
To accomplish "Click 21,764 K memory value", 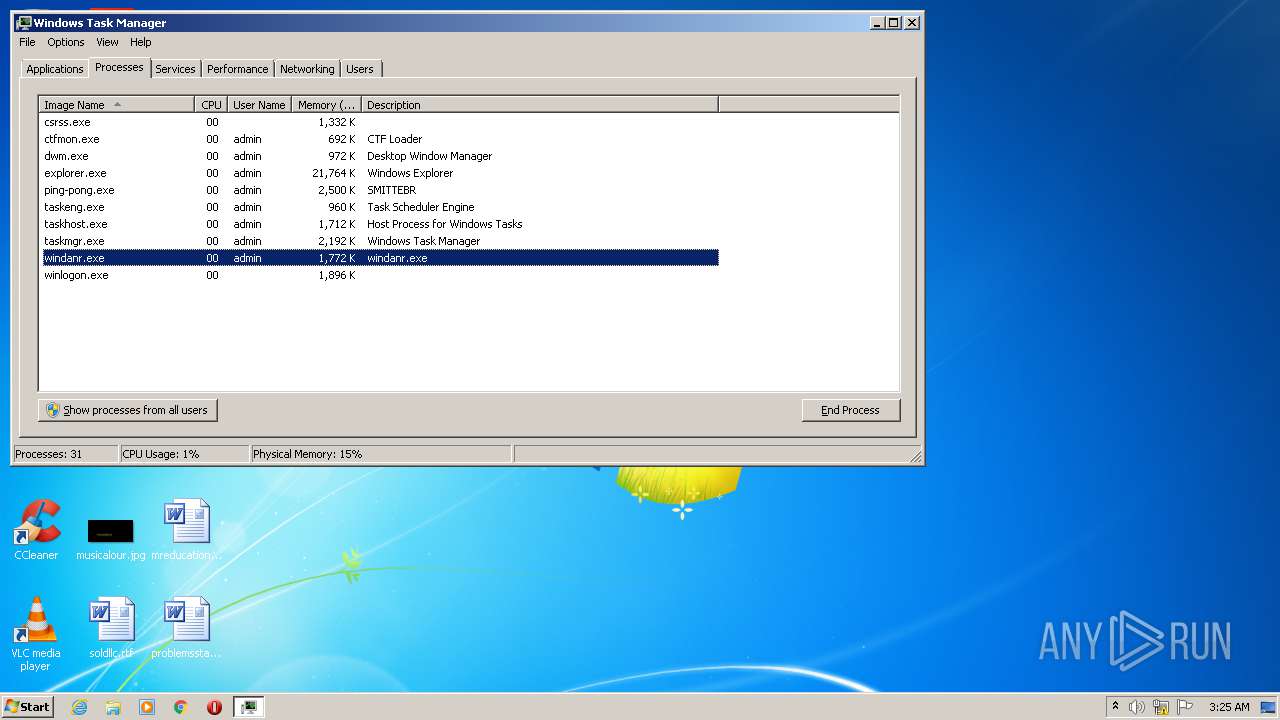I will (334, 173).
